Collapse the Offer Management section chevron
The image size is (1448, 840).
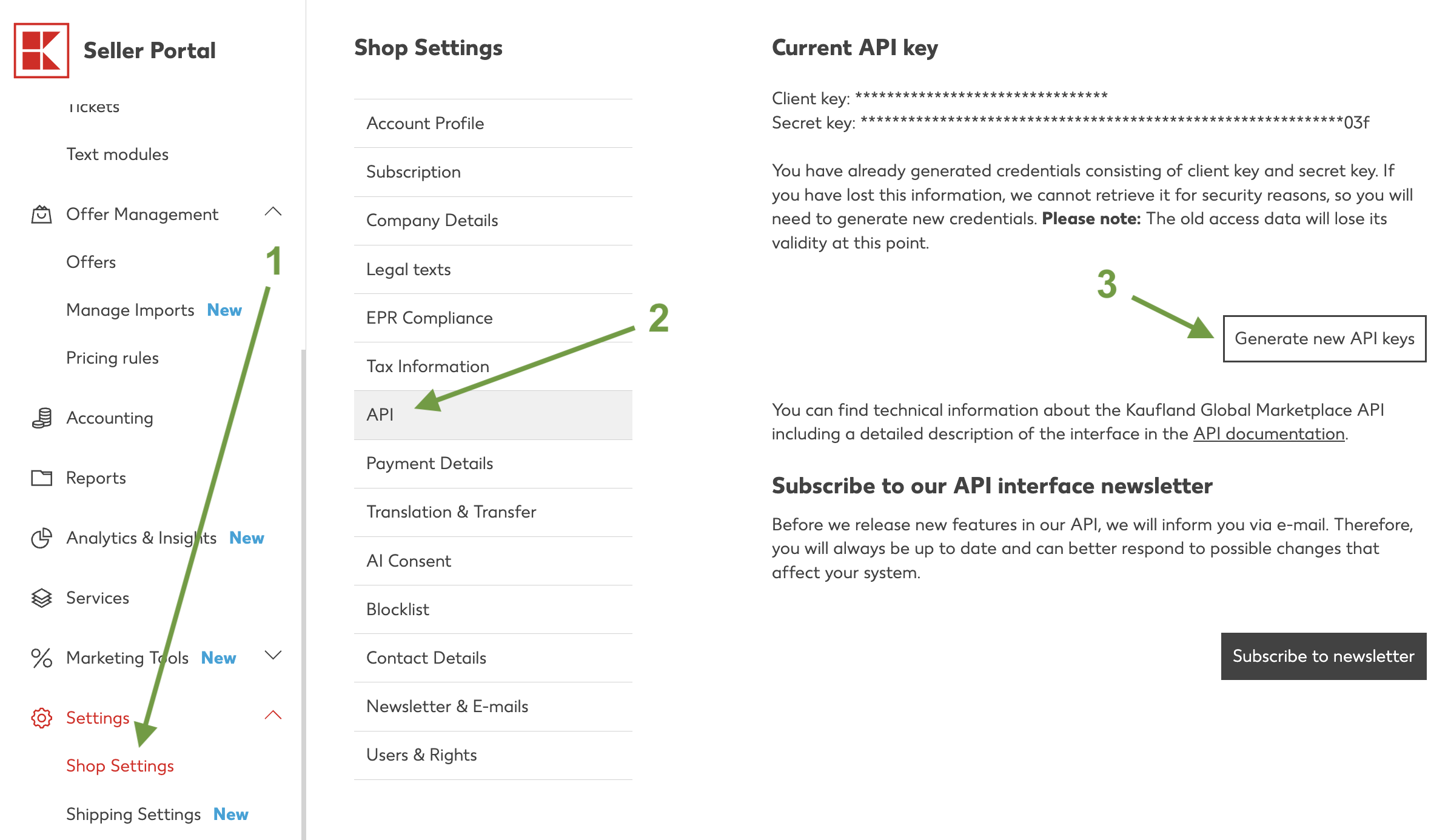[273, 212]
